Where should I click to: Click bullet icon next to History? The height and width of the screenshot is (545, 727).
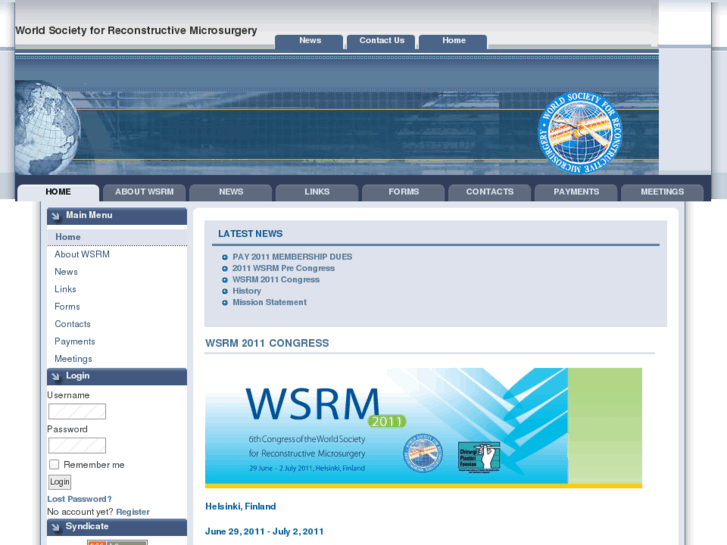pyautogui.click(x=225, y=291)
